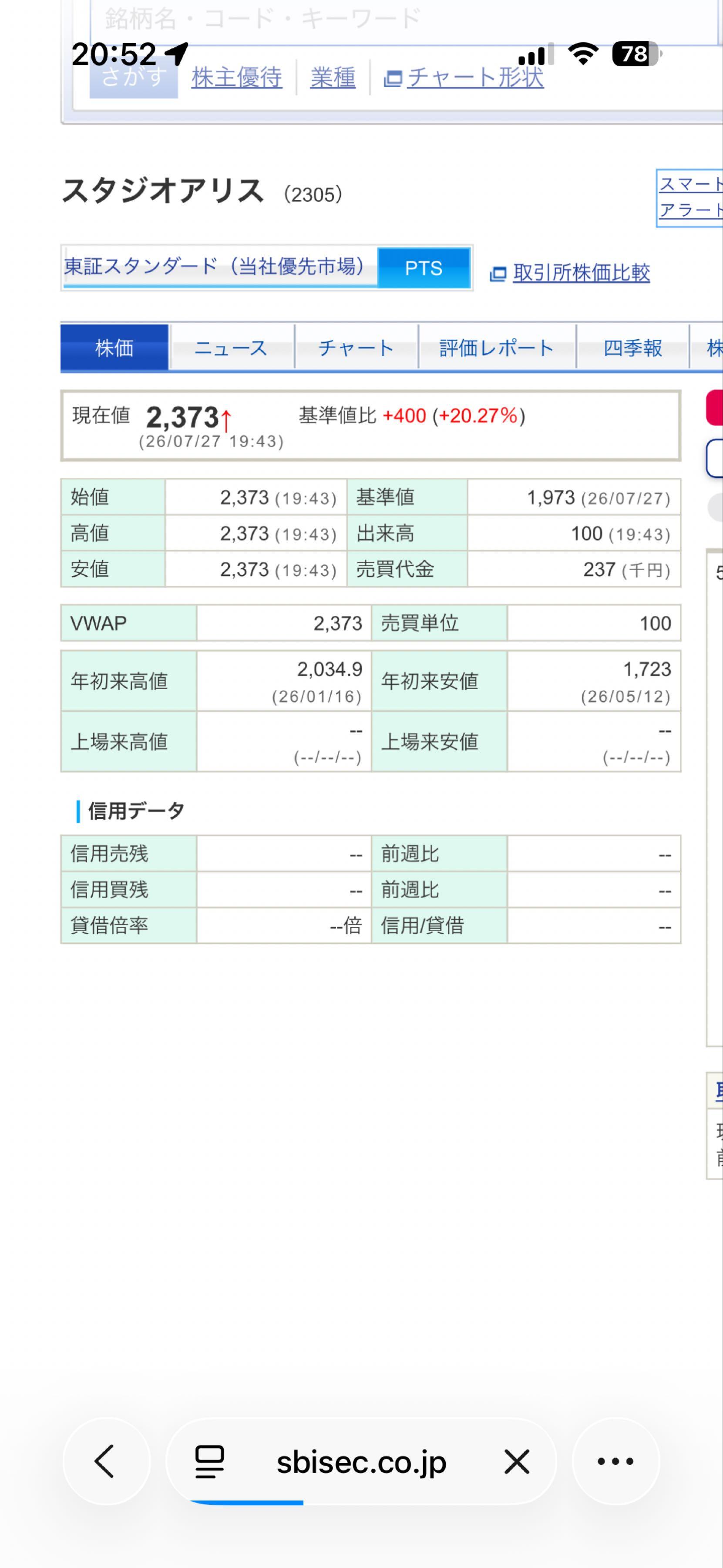Click the popup icon before チャート形状
The height and width of the screenshot is (1568, 723).
393,79
